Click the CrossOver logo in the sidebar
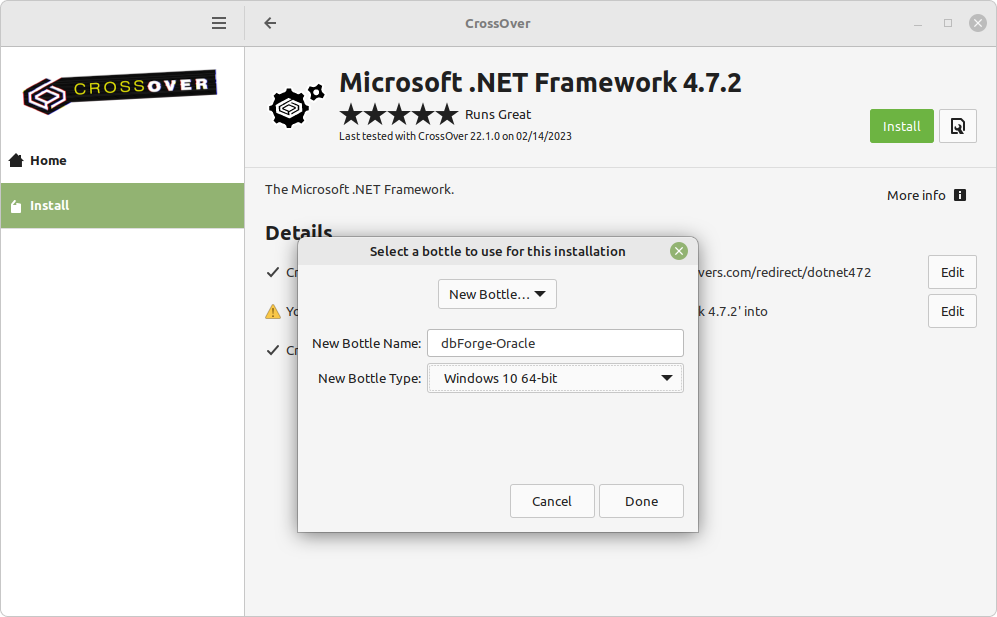 120,92
